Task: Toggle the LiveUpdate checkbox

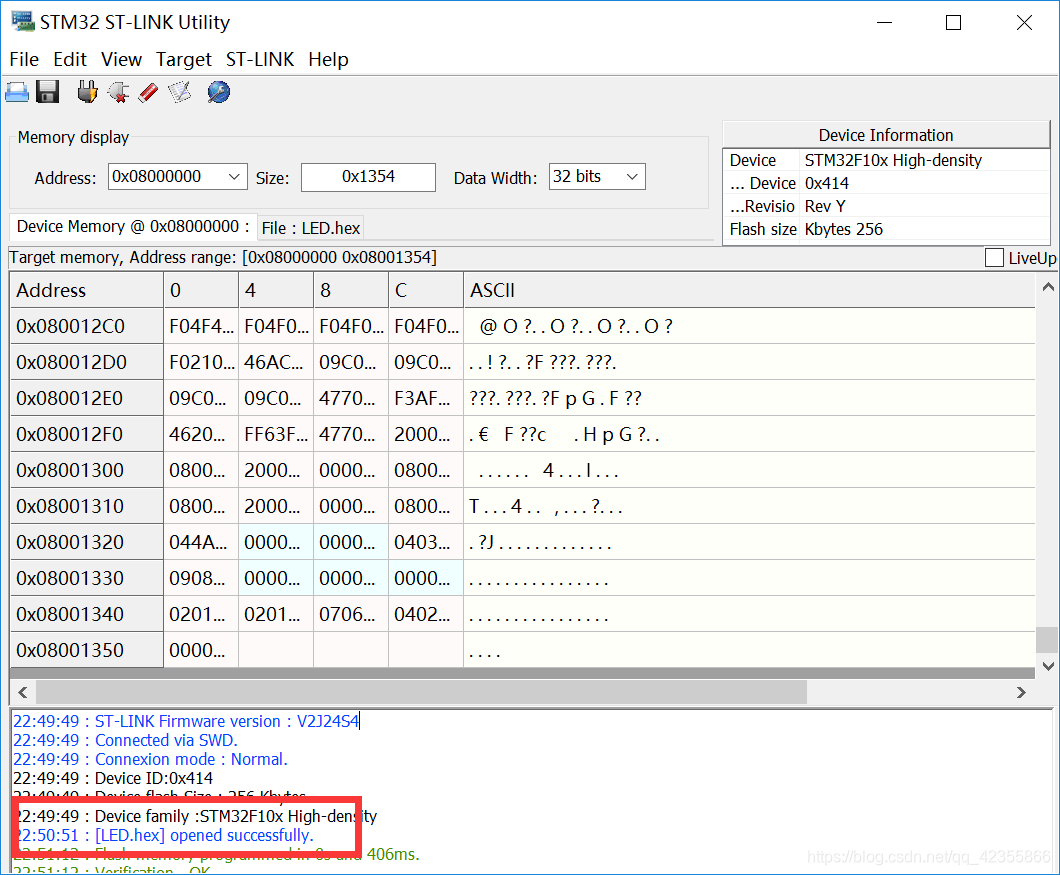Action: (994, 258)
